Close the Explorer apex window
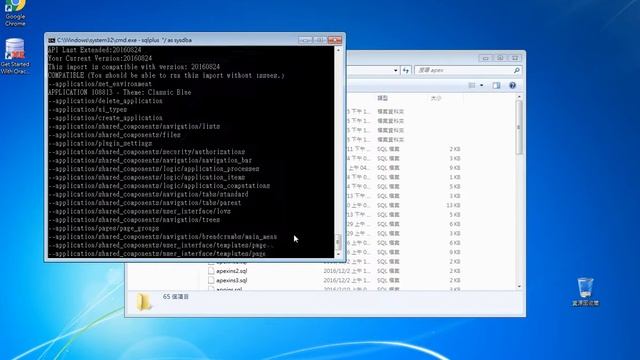This screenshot has height=360, width=640. [515, 58]
